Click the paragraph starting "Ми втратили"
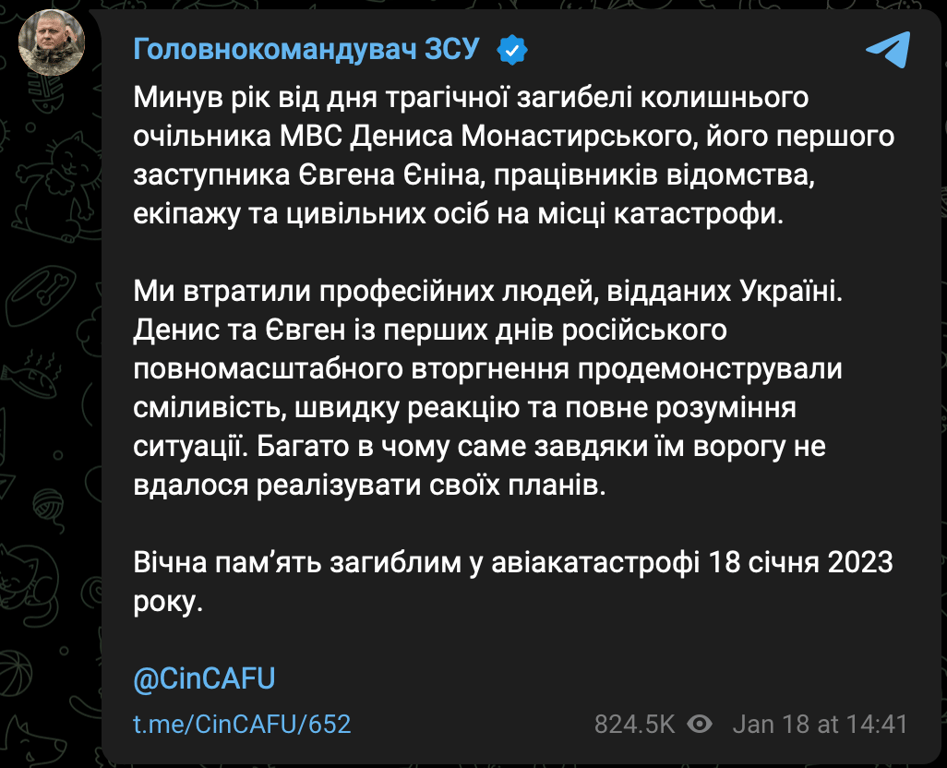947x768 pixels. 480,391
